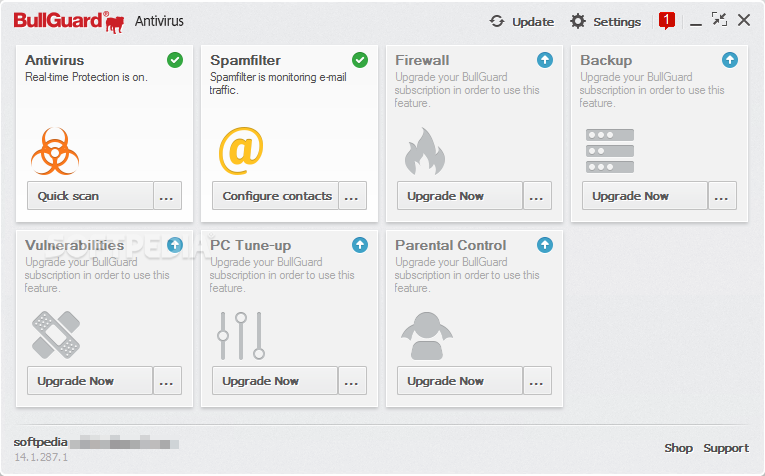Viewport: 765px width, 476px height.
Task: Click 'Spamfilter is monitoring e-mail traffic.' text
Action: click(x=278, y=83)
